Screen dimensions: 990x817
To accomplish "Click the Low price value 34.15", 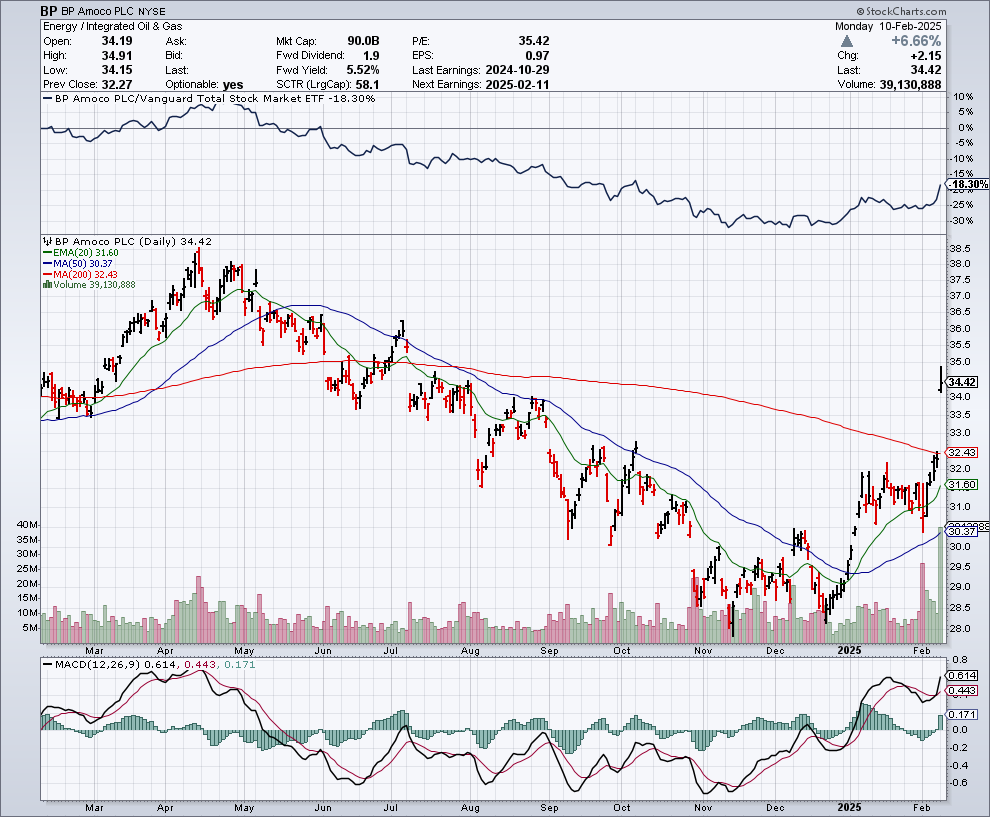I will [x=117, y=70].
